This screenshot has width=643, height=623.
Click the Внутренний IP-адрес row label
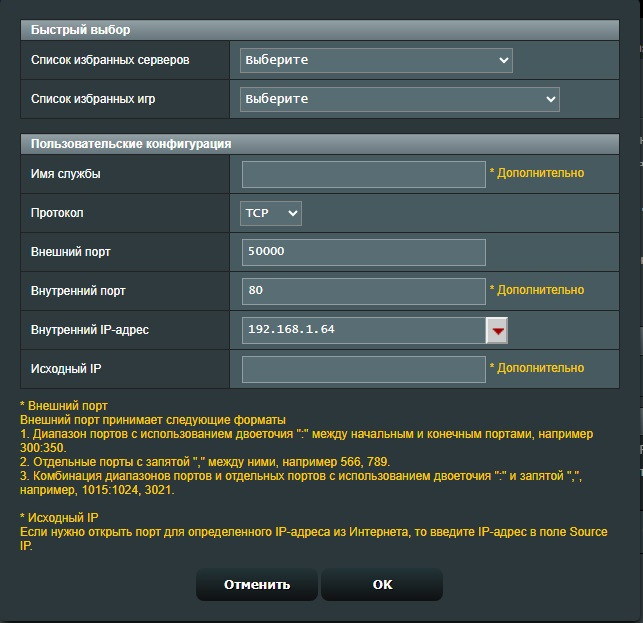[90, 330]
